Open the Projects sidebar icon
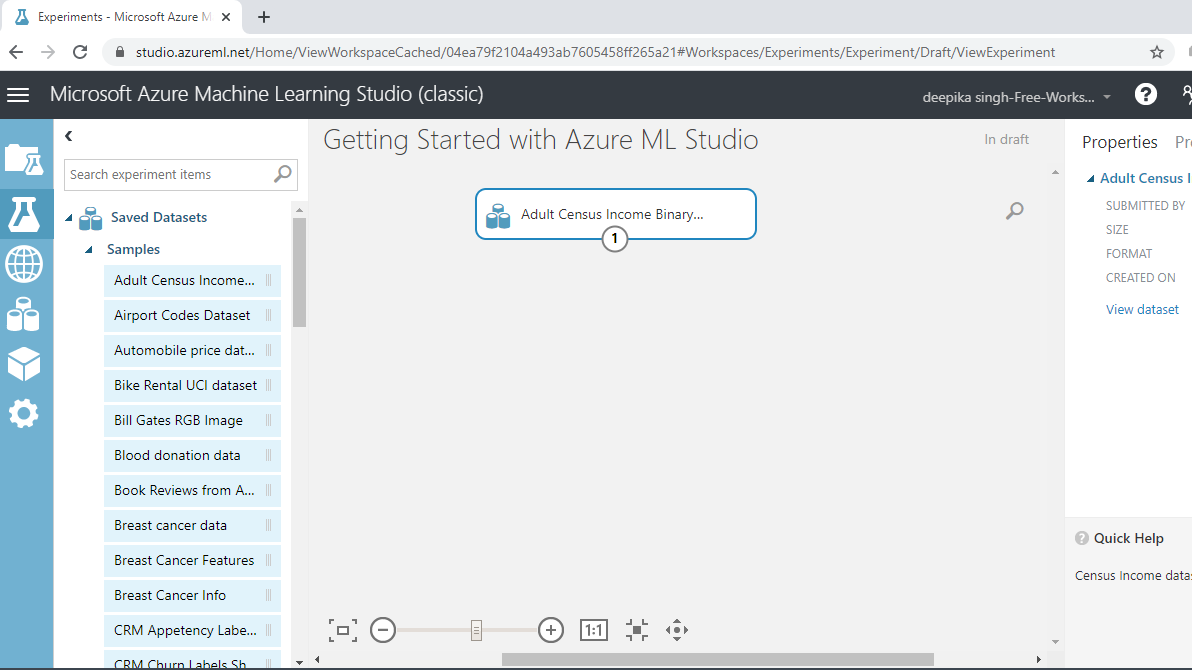Image resolution: width=1192 pixels, height=670 pixels. 24,160
